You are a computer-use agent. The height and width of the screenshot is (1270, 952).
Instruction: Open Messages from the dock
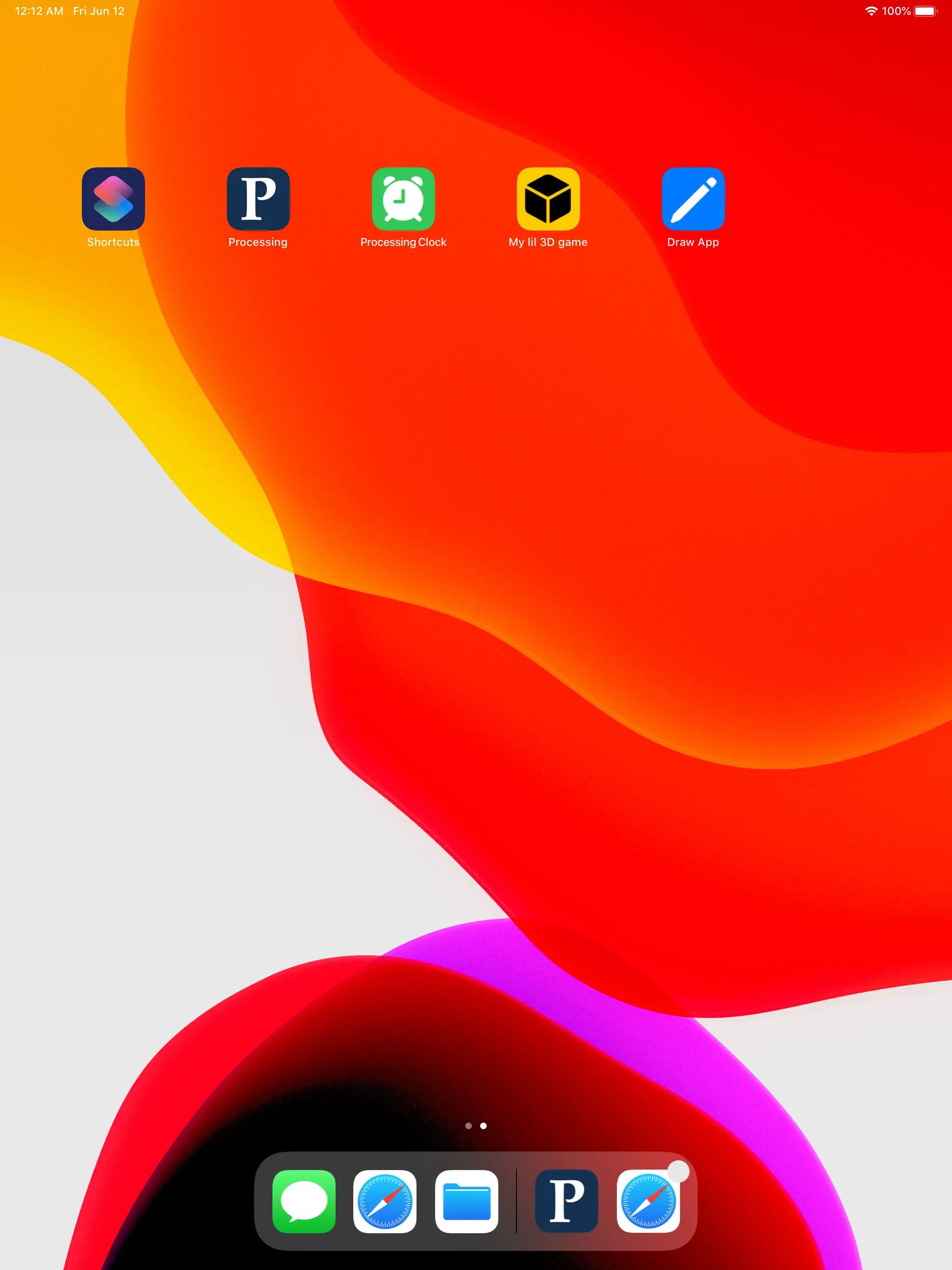click(304, 1201)
